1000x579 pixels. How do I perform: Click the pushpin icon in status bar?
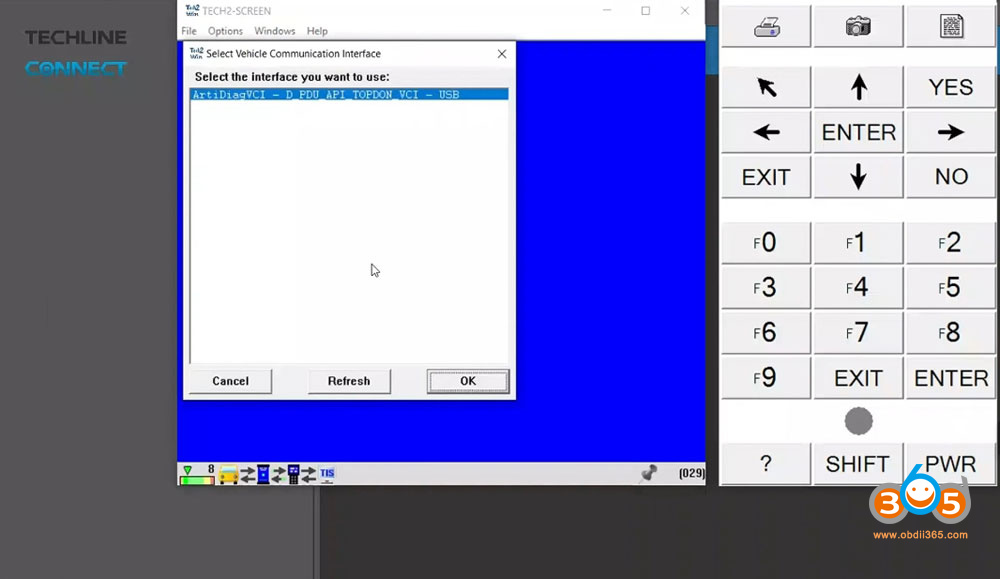coord(649,472)
